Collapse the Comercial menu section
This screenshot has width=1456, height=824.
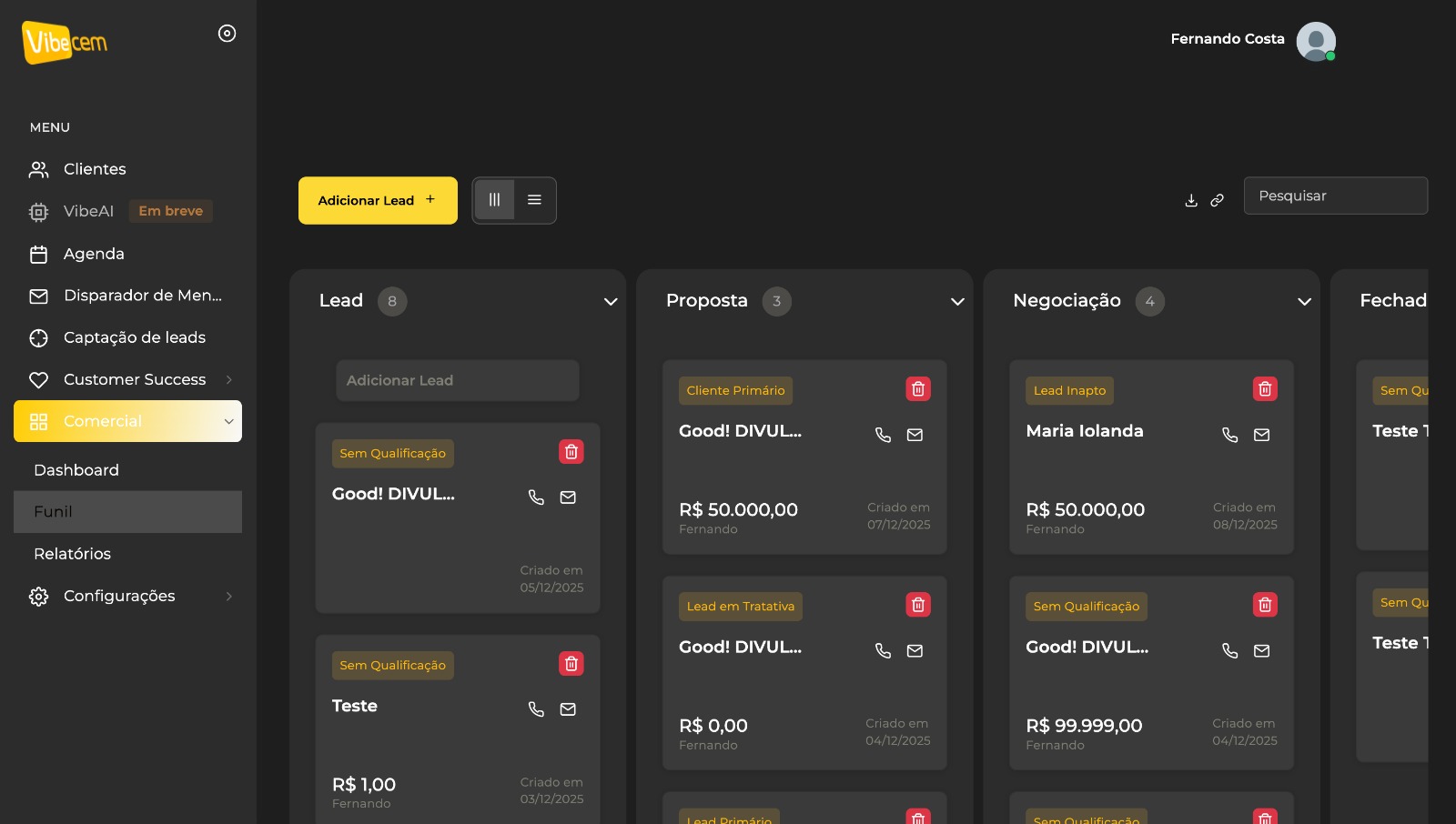tap(127, 421)
